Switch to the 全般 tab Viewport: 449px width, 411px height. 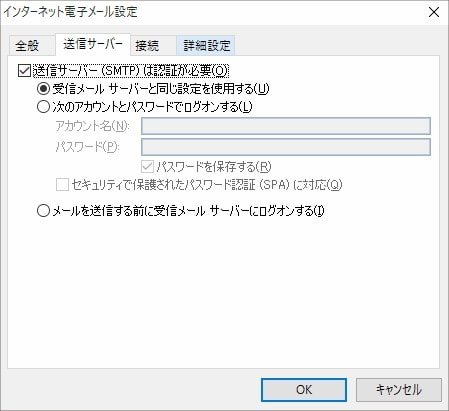28,45
